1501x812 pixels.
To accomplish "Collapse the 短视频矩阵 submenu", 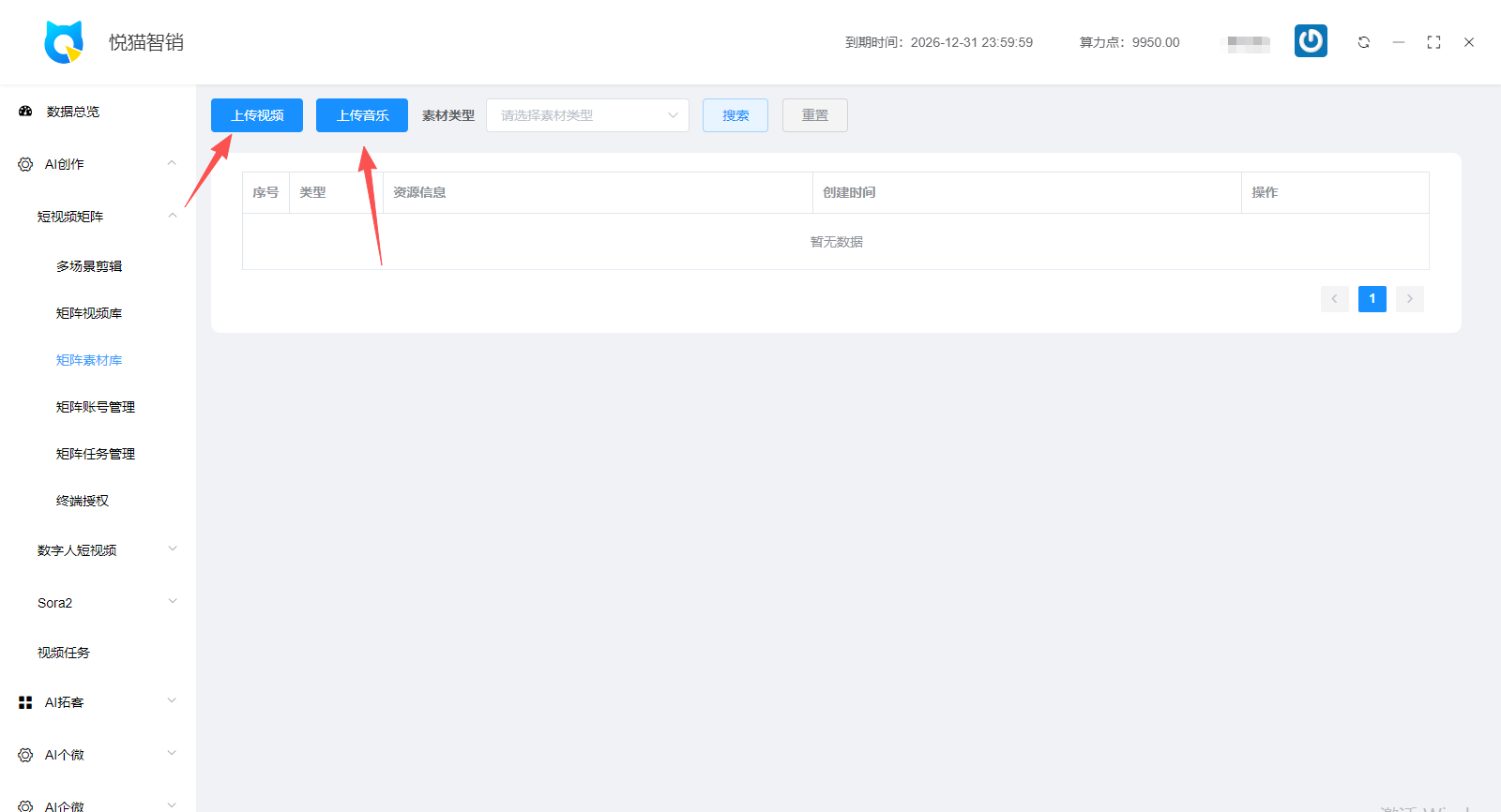I will point(172,216).
